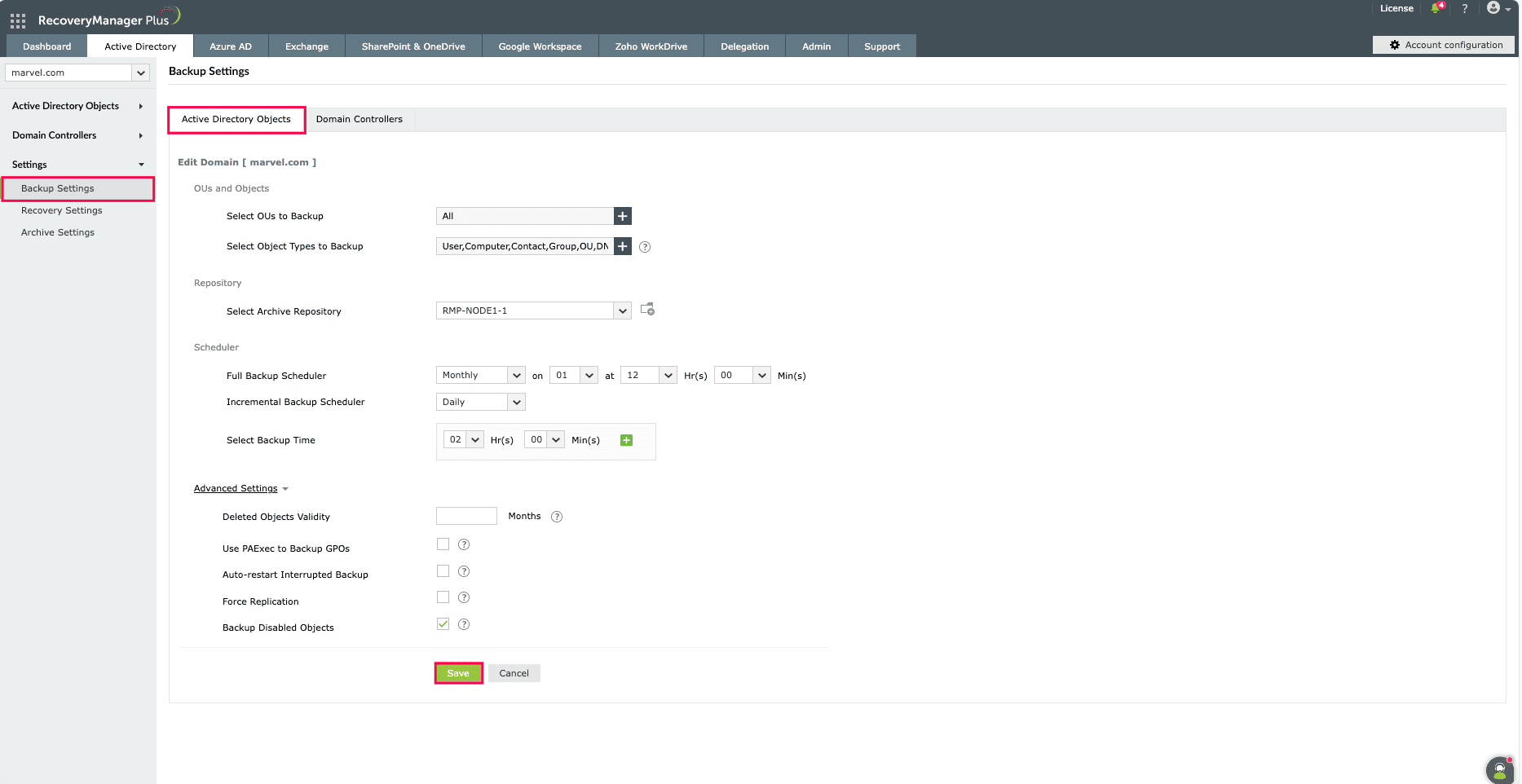Screen dimensions: 1522x784
Task: Save the backup settings
Action: 458,673
